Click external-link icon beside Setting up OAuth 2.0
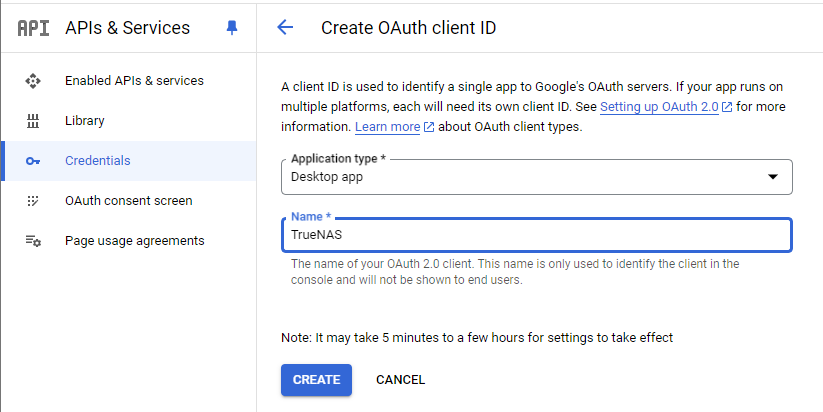This screenshot has height=412, width=823. (x=727, y=107)
